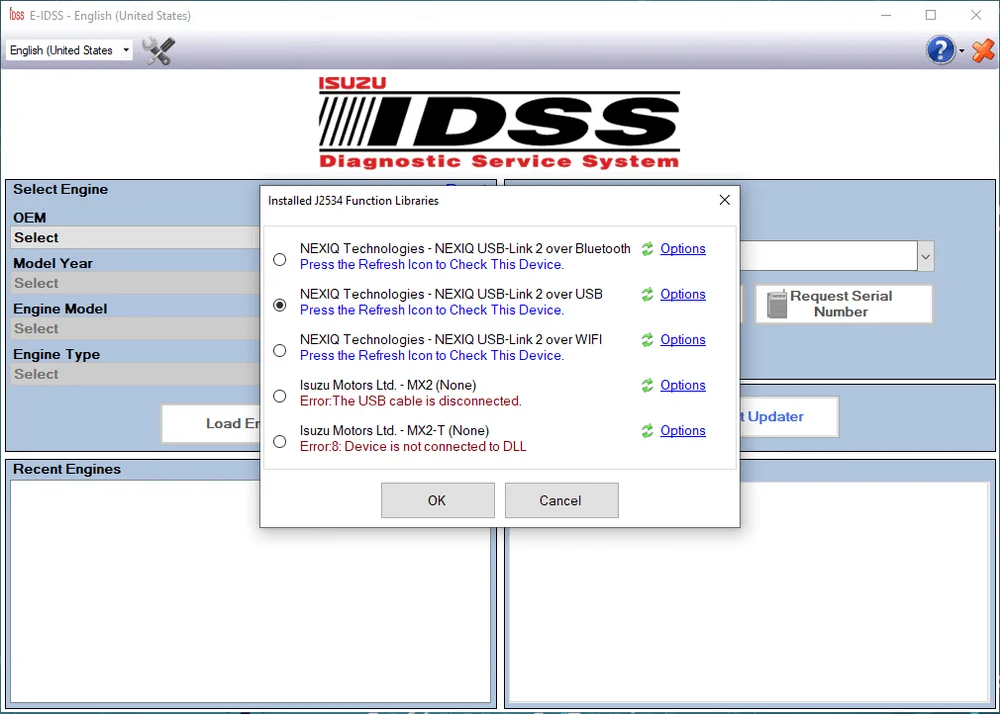Close the J2534 dialog with its X button
Image resolution: width=1000 pixels, height=714 pixels.
click(x=724, y=199)
